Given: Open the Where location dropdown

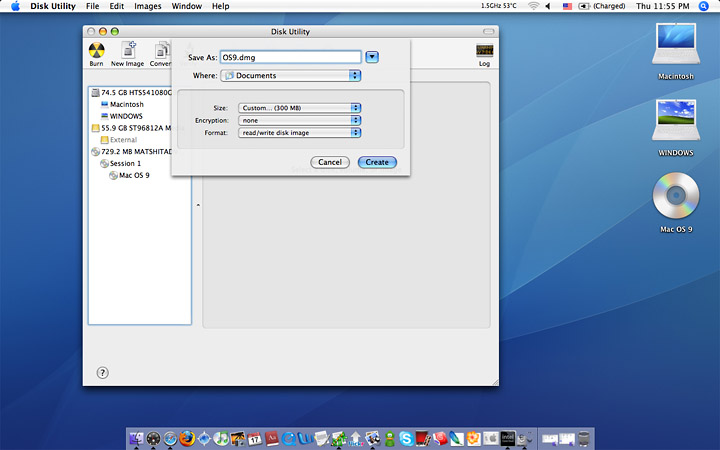Looking at the screenshot, I should click(289, 75).
